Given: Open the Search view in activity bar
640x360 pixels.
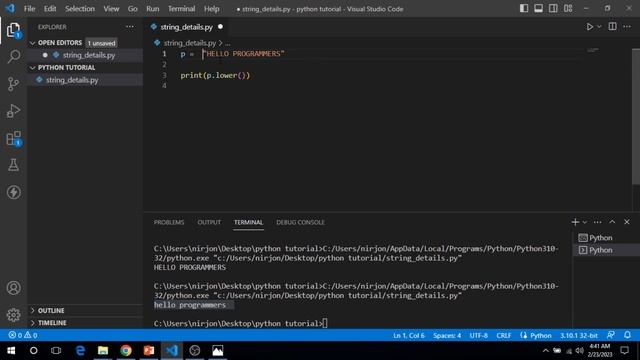Looking at the screenshot, I should [13, 56].
